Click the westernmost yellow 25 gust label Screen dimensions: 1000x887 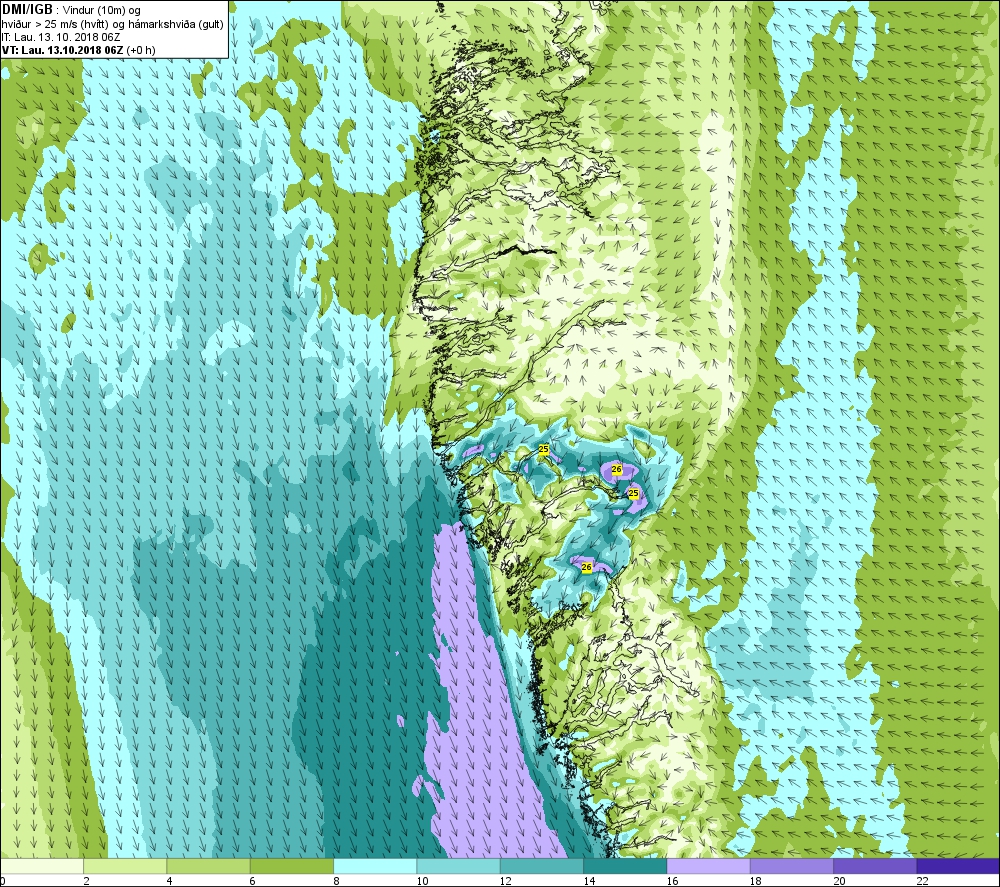point(543,450)
